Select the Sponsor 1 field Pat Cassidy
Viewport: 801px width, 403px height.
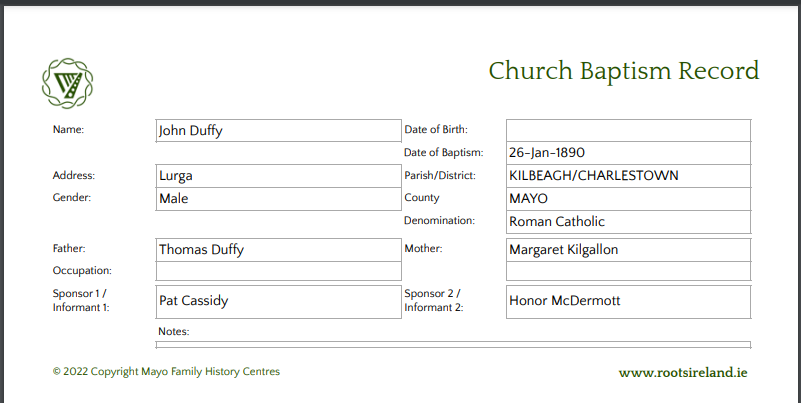point(278,302)
